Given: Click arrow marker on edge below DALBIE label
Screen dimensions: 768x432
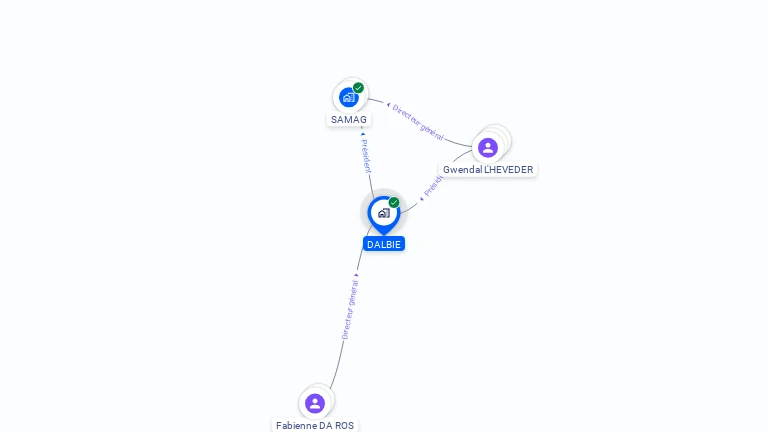Looking at the screenshot, I should point(356,275).
